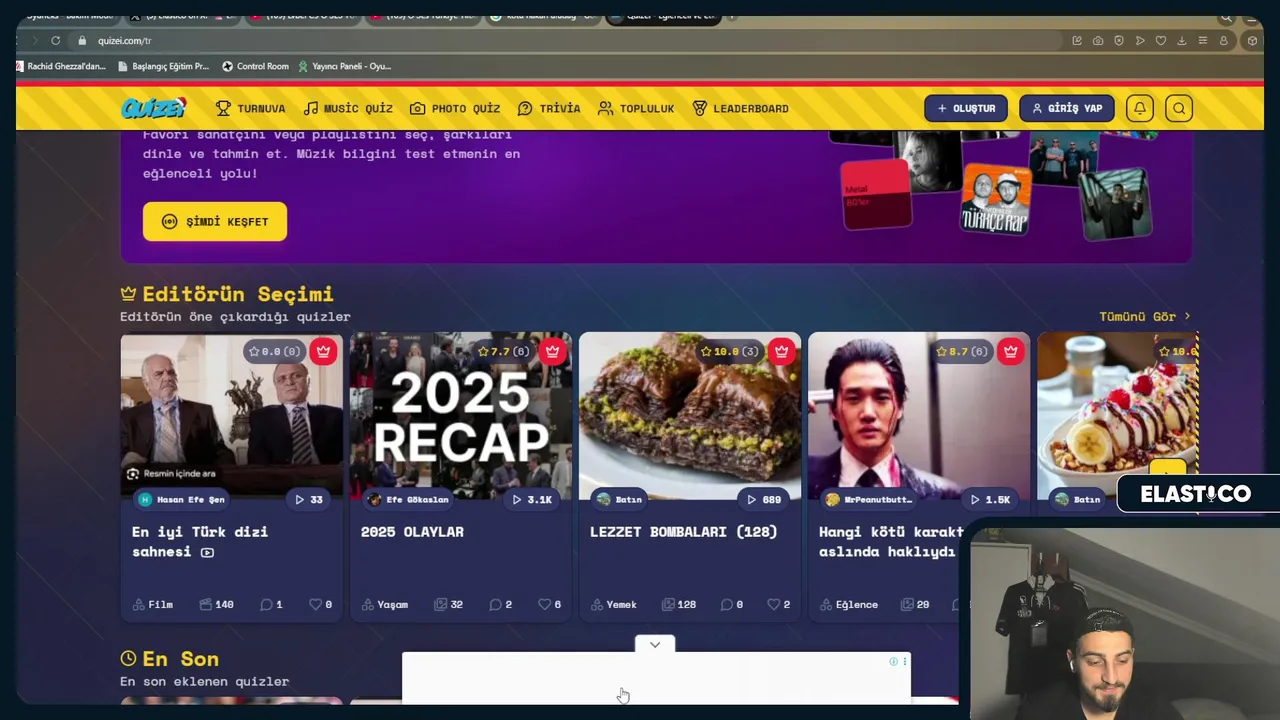Image resolution: width=1280 pixels, height=720 pixels.
Task: Click the Oluştur create button
Action: (966, 108)
